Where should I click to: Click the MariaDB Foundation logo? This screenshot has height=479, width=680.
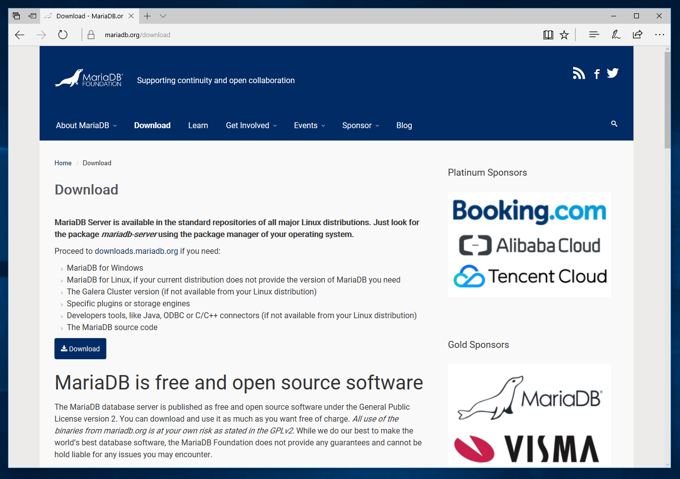(x=89, y=78)
